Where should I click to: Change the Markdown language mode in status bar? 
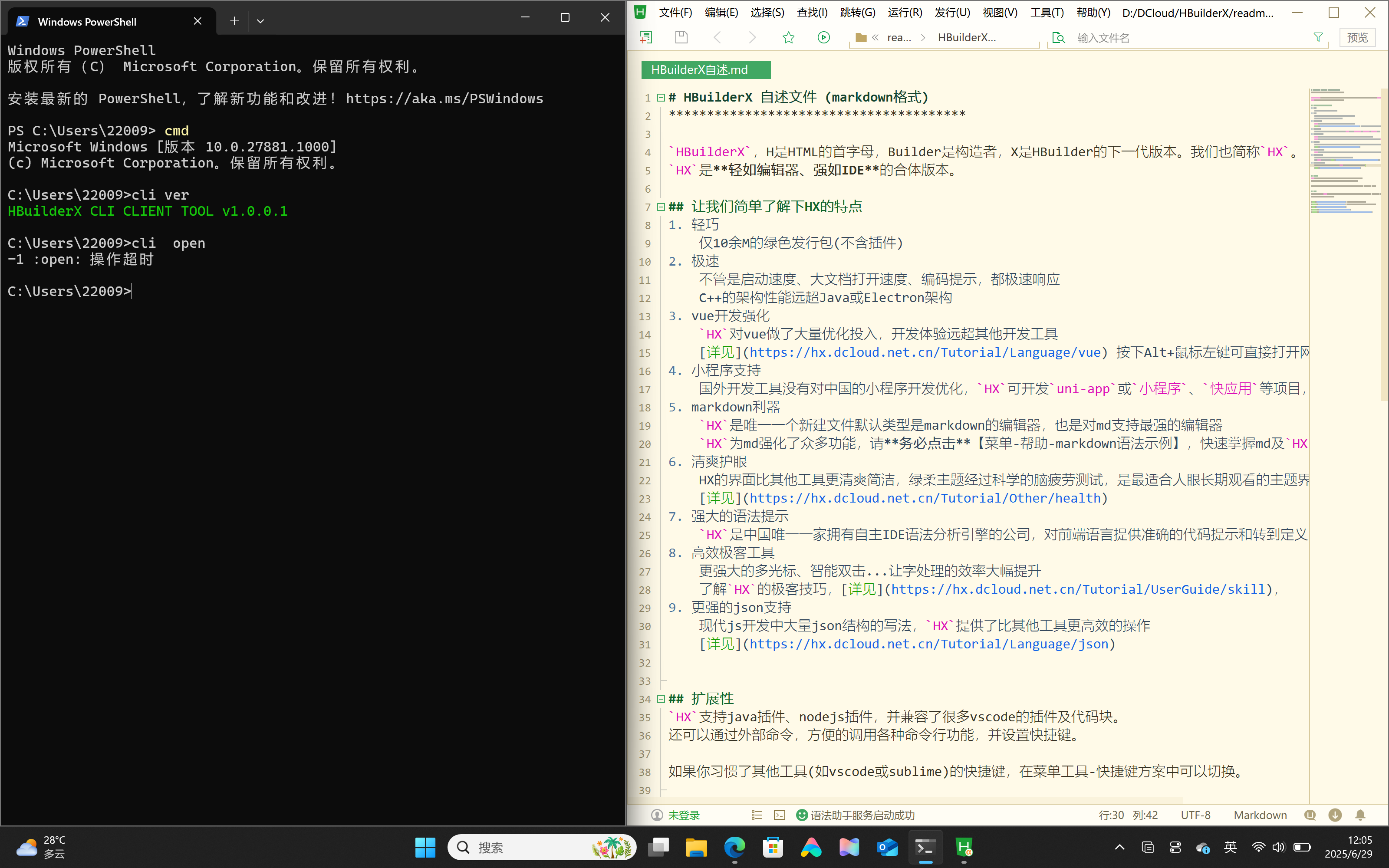point(1261,815)
